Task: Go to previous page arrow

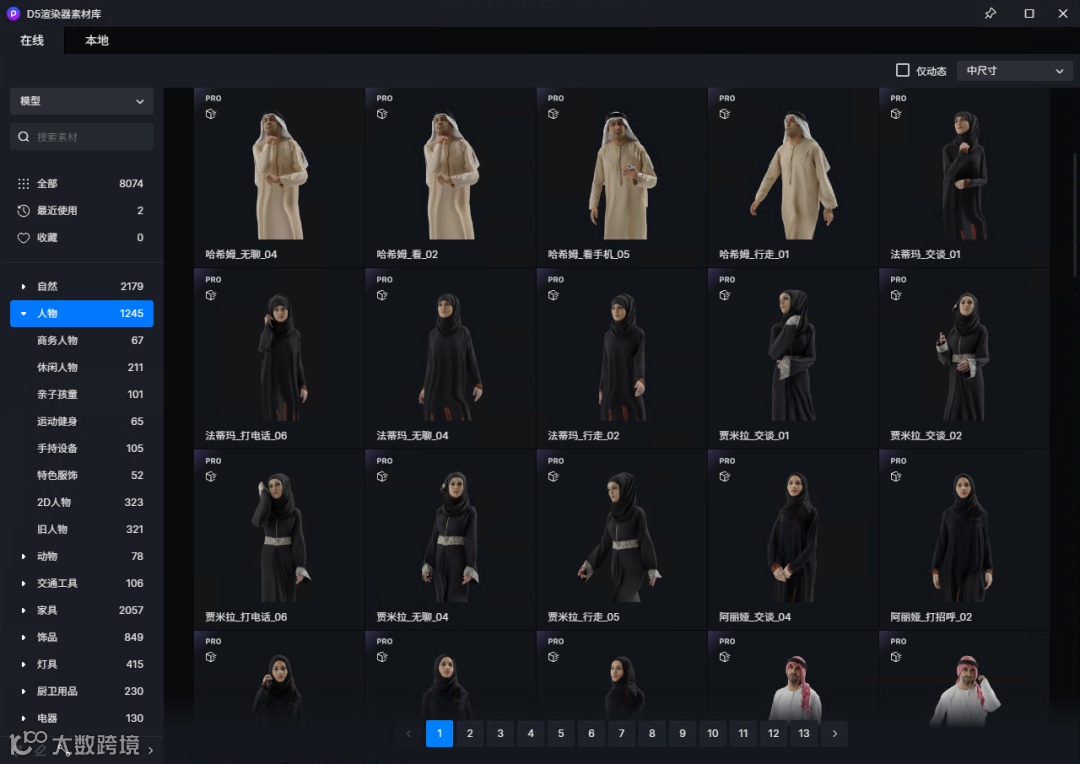Action: point(408,733)
